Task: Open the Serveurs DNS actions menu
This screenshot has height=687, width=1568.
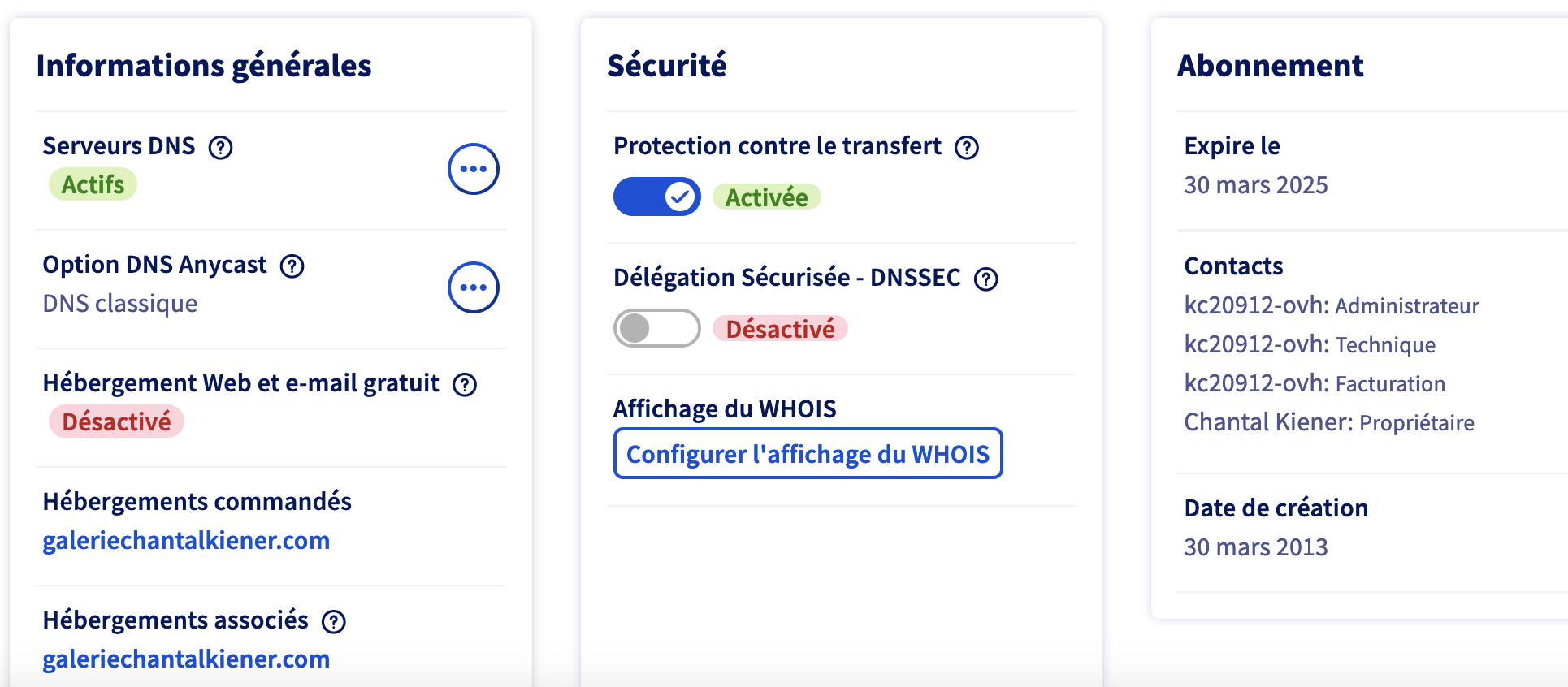Action: [474, 169]
